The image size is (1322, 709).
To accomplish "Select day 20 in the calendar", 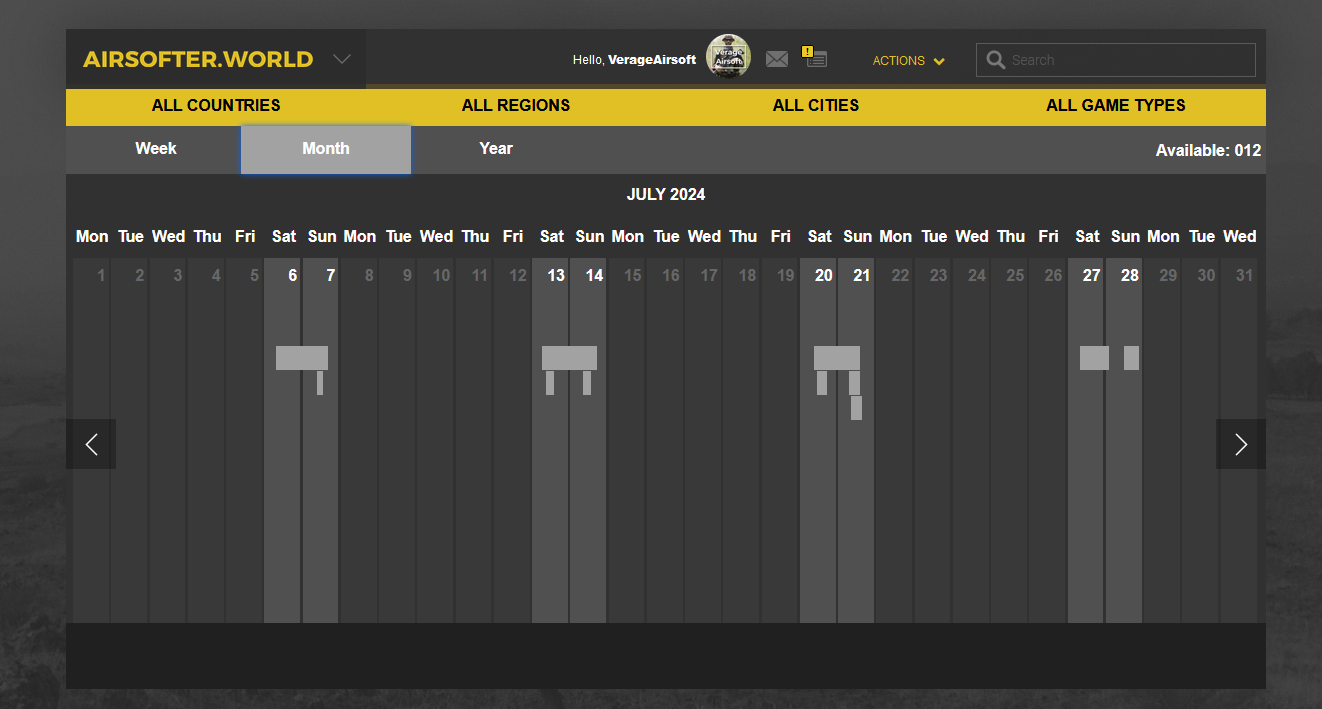I will [x=818, y=440].
